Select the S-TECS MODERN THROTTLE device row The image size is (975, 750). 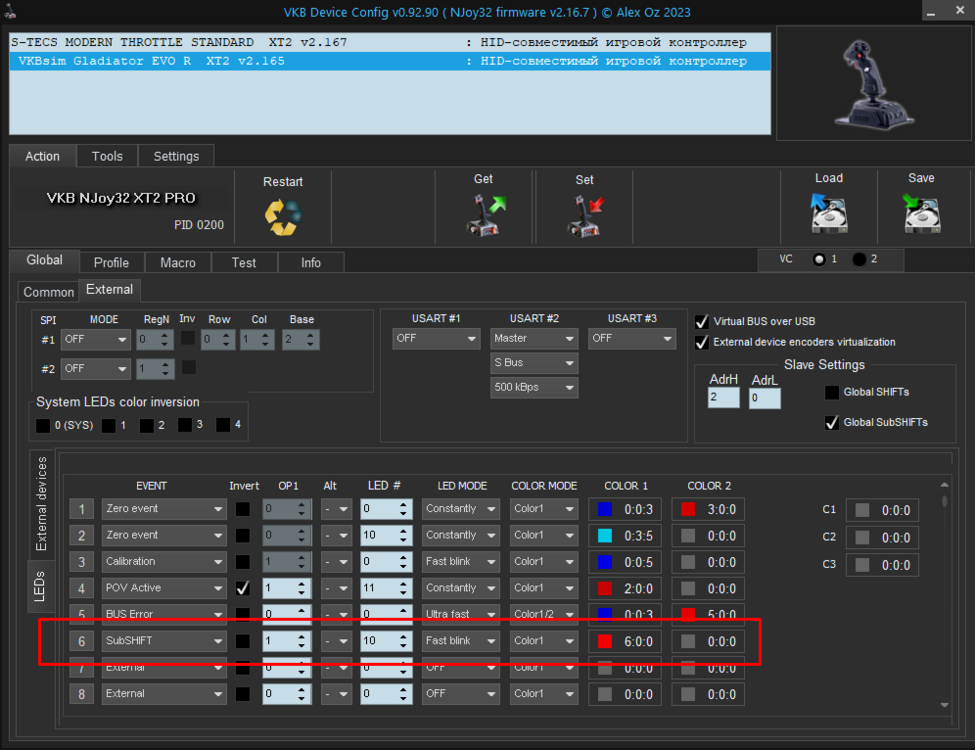[390, 42]
